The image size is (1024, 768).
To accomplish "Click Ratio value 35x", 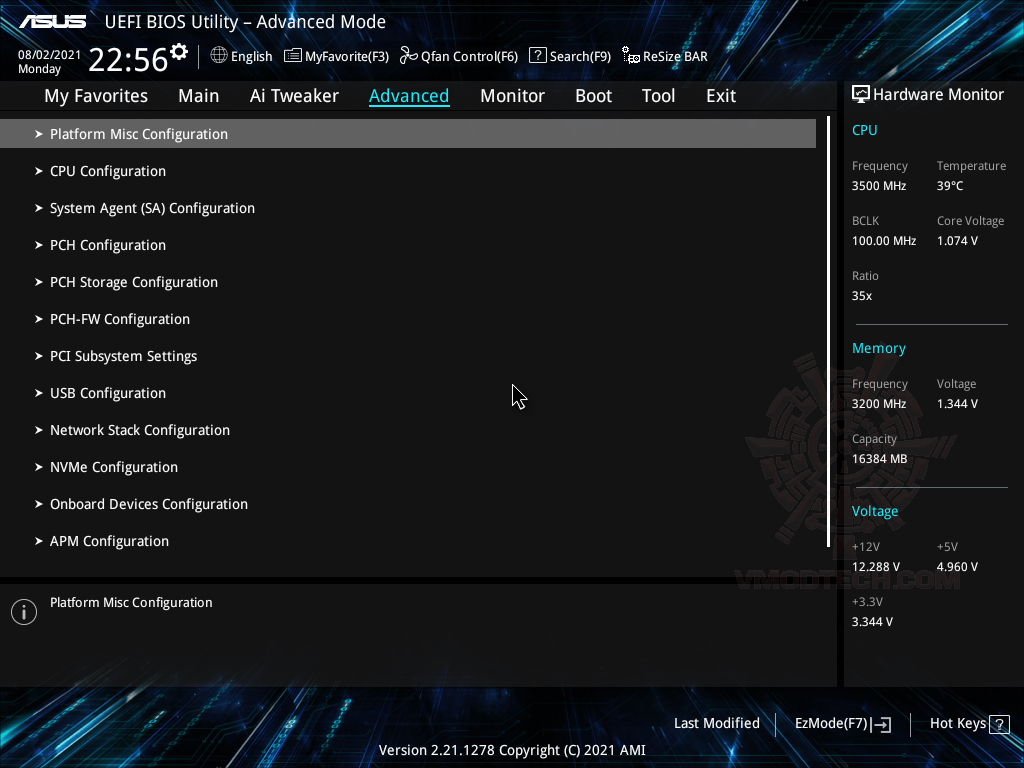I will pyautogui.click(x=861, y=296).
